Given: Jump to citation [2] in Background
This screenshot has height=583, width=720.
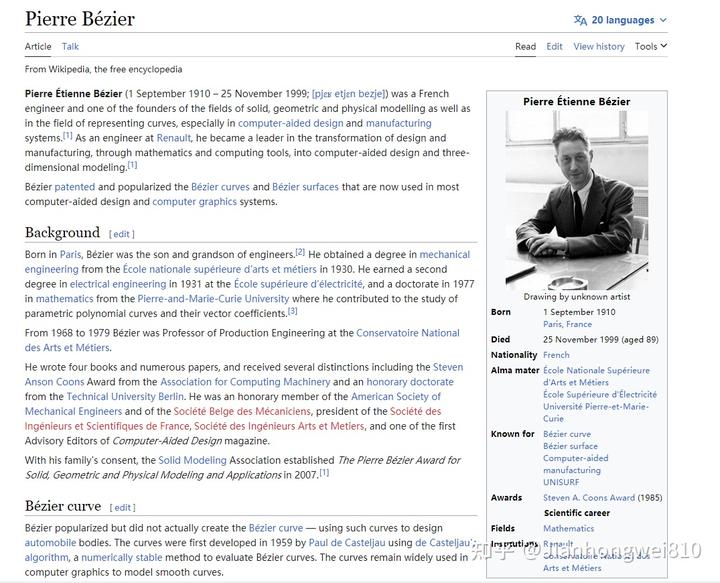Looking at the screenshot, I should 300,252.
